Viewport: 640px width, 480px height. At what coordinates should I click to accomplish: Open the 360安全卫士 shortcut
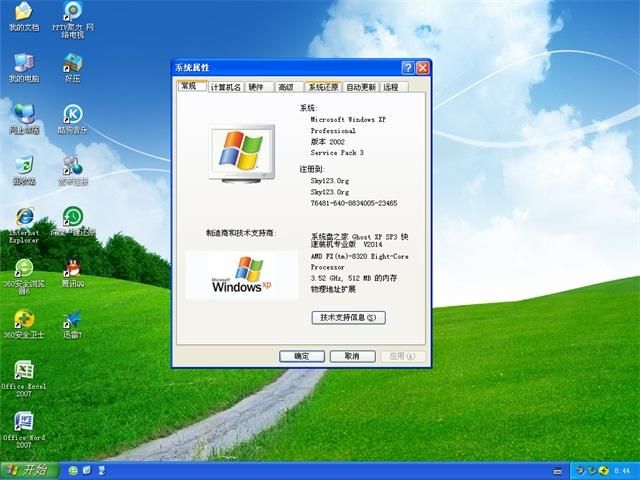[x=24, y=325]
